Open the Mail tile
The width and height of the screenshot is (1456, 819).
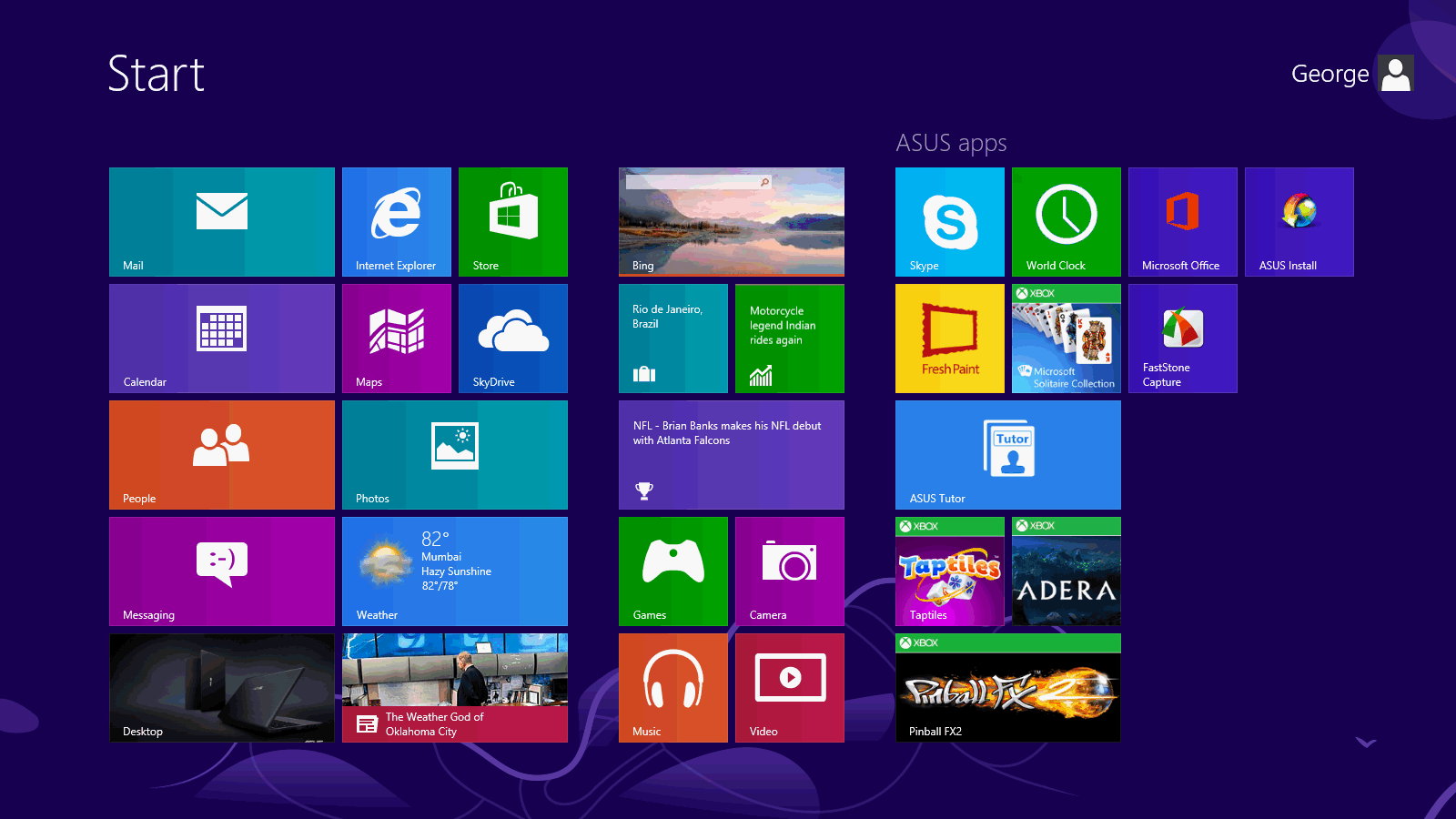222,222
